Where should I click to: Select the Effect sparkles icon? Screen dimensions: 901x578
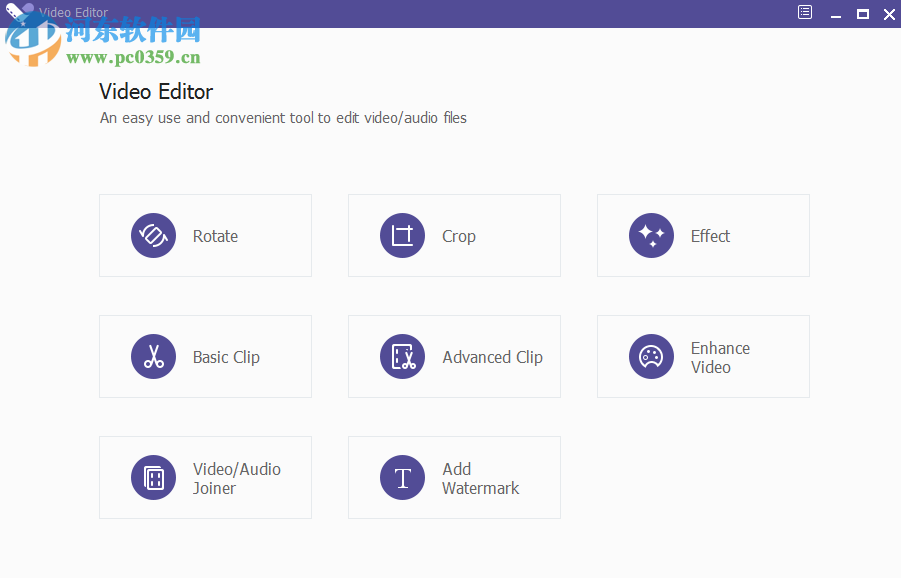651,235
